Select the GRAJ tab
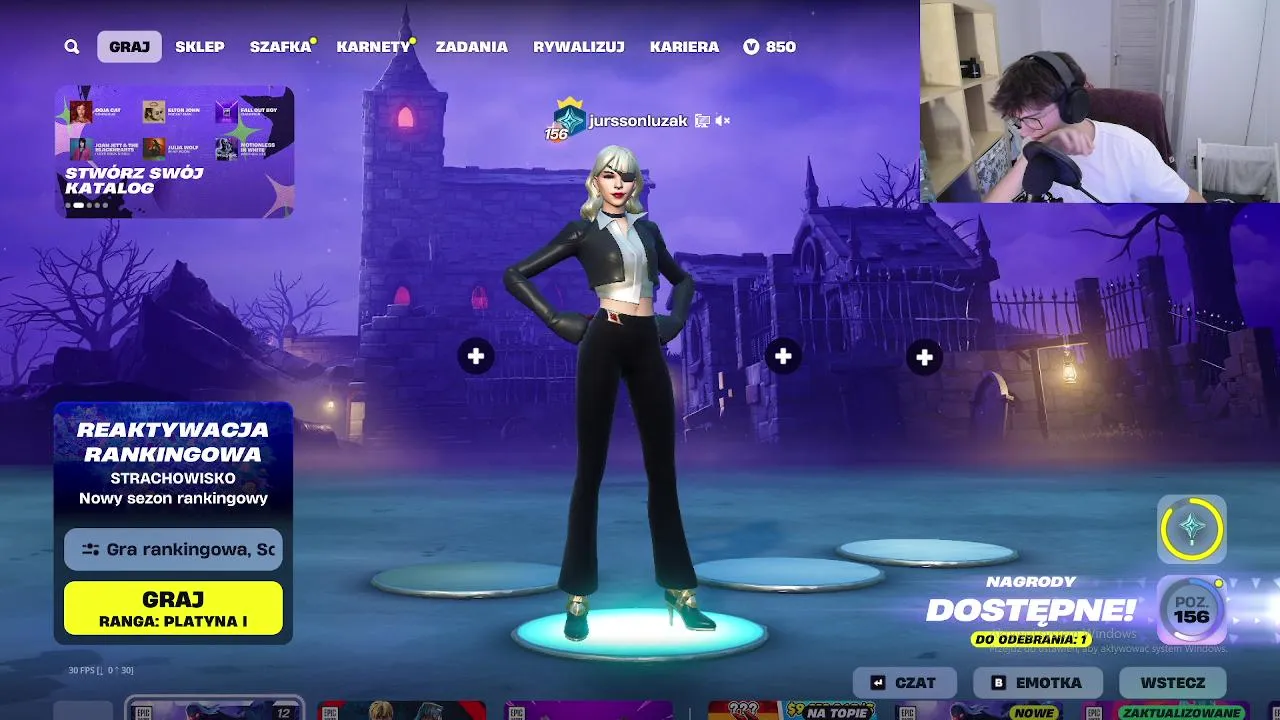The height and width of the screenshot is (720, 1280). click(x=129, y=47)
